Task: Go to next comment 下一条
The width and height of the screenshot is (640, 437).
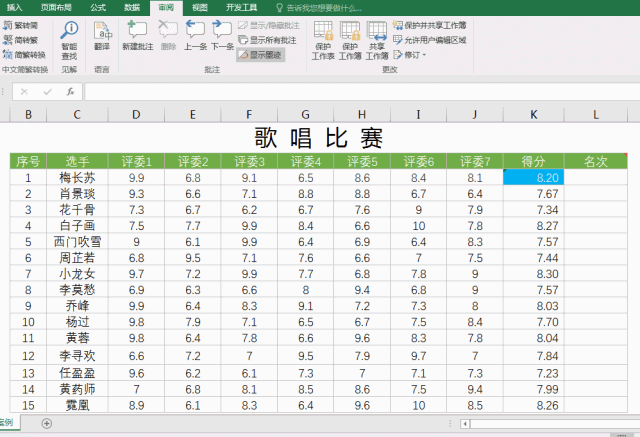Action: [222, 36]
